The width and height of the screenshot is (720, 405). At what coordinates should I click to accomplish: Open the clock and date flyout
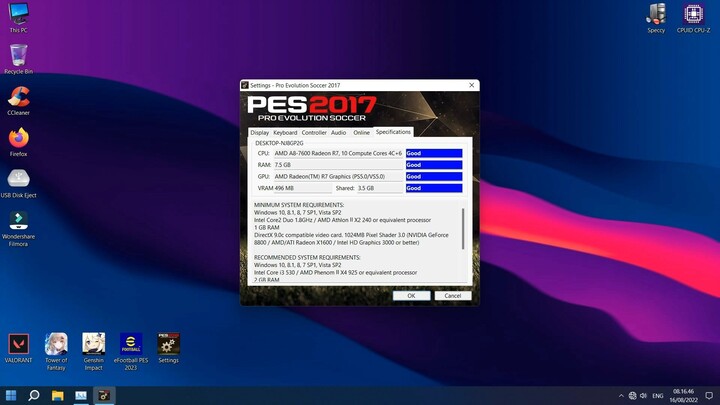683,395
